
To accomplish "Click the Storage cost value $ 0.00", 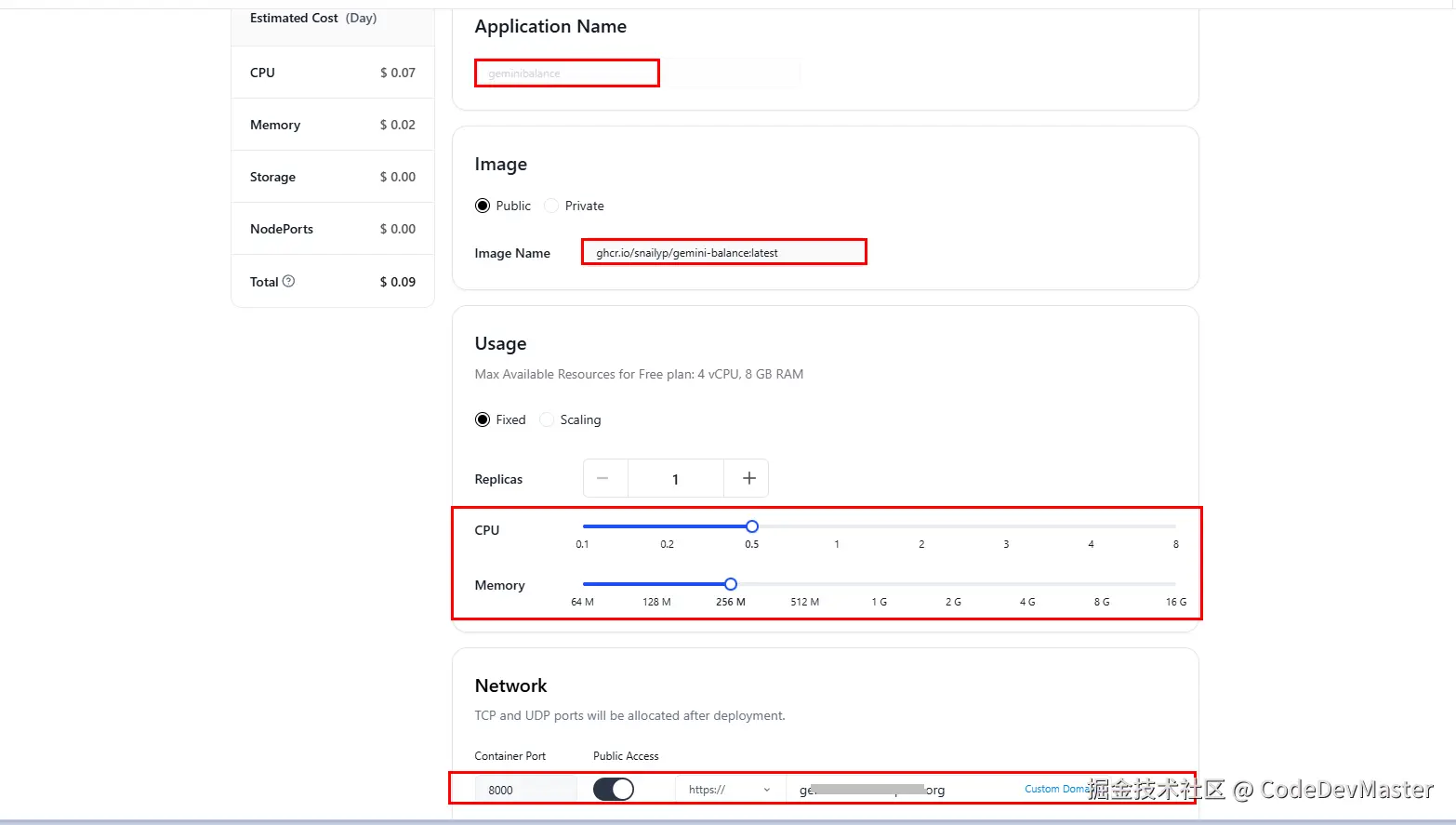I will 398,177.
